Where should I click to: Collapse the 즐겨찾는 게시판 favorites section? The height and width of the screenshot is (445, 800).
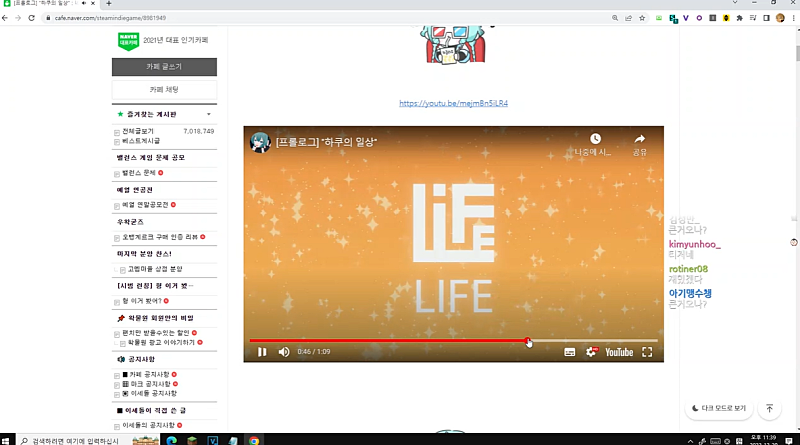(208, 115)
